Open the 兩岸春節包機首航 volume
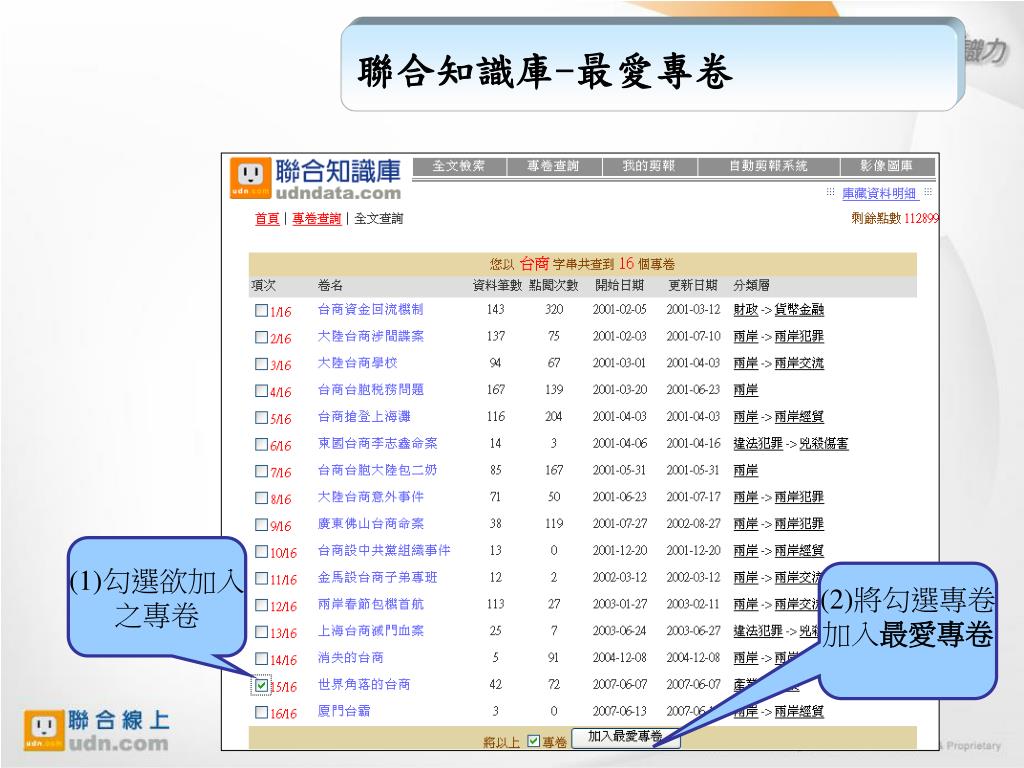This screenshot has width=1024, height=768. click(370, 604)
